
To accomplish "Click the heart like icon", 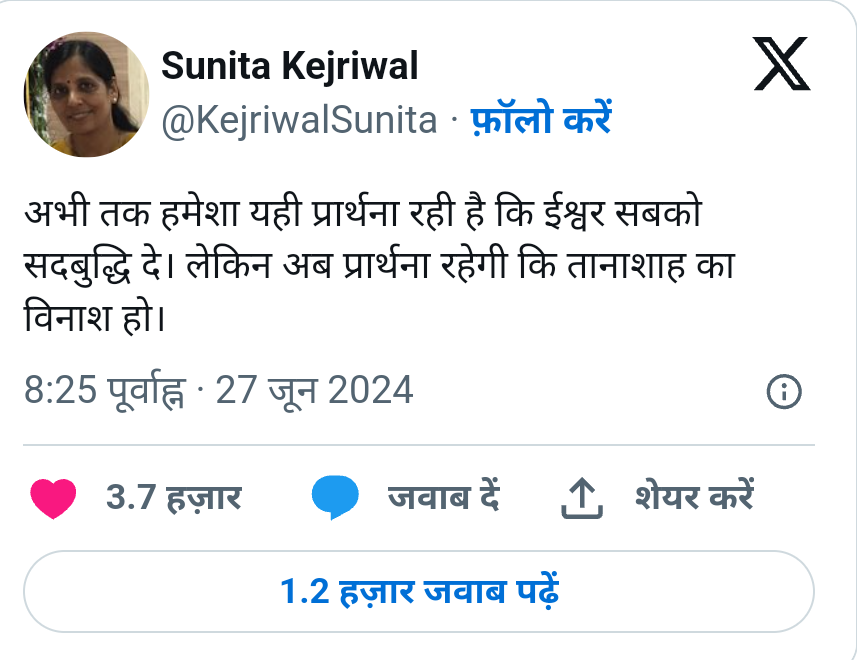I will 53,498.
